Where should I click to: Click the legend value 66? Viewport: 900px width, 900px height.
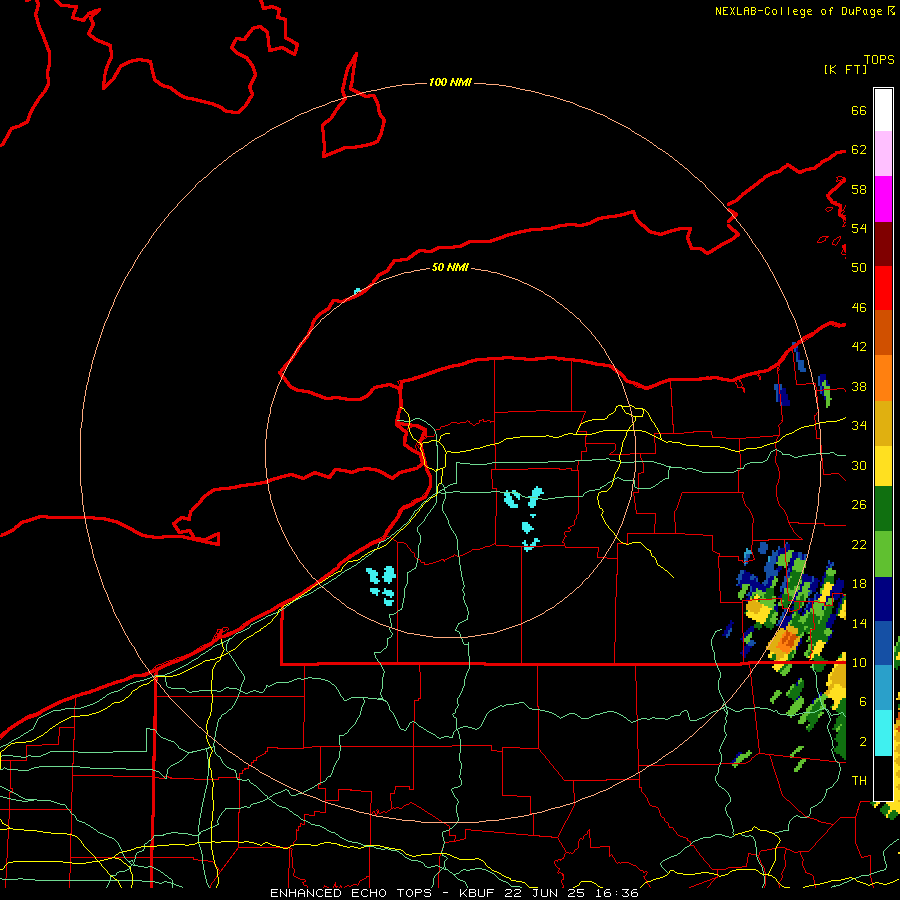click(859, 110)
